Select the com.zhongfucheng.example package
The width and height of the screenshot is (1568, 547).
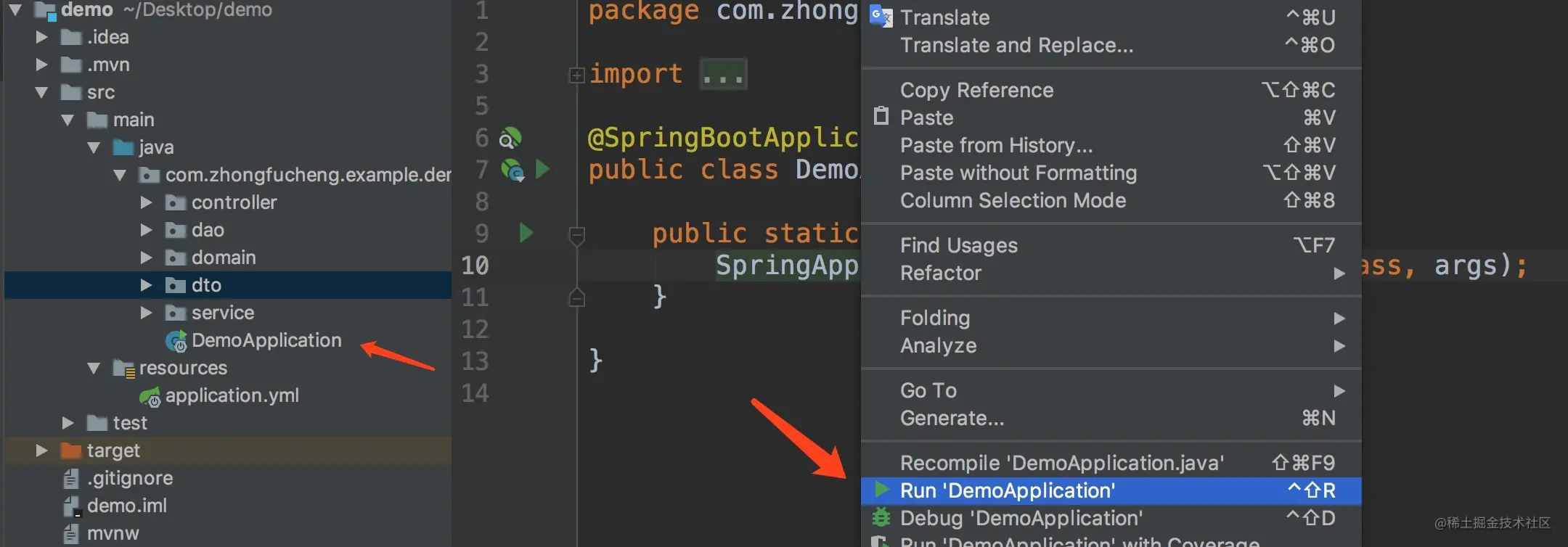(x=309, y=175)
